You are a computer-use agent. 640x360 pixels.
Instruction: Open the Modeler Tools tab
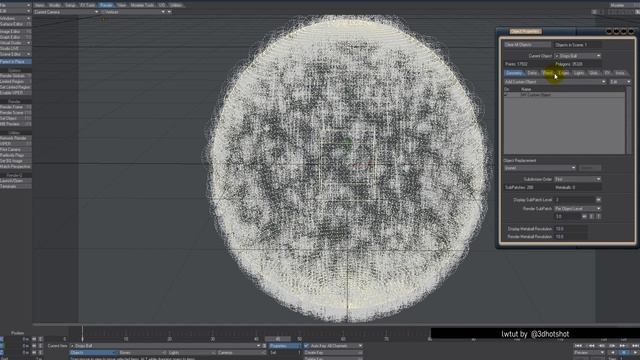[x=142, y=5]
